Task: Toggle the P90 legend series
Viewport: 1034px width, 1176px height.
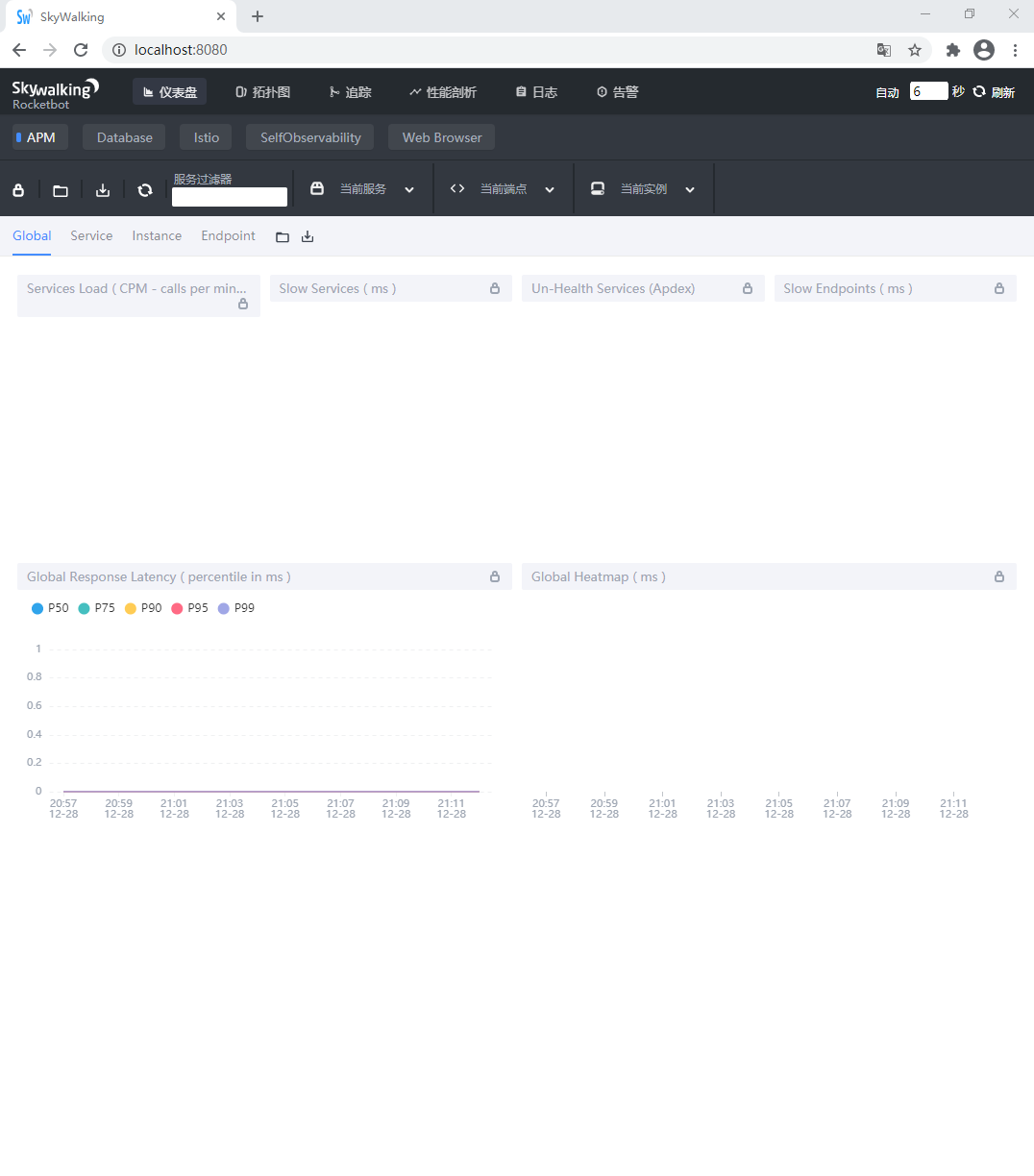Action: pyautogui.click(x=143, y=608)
